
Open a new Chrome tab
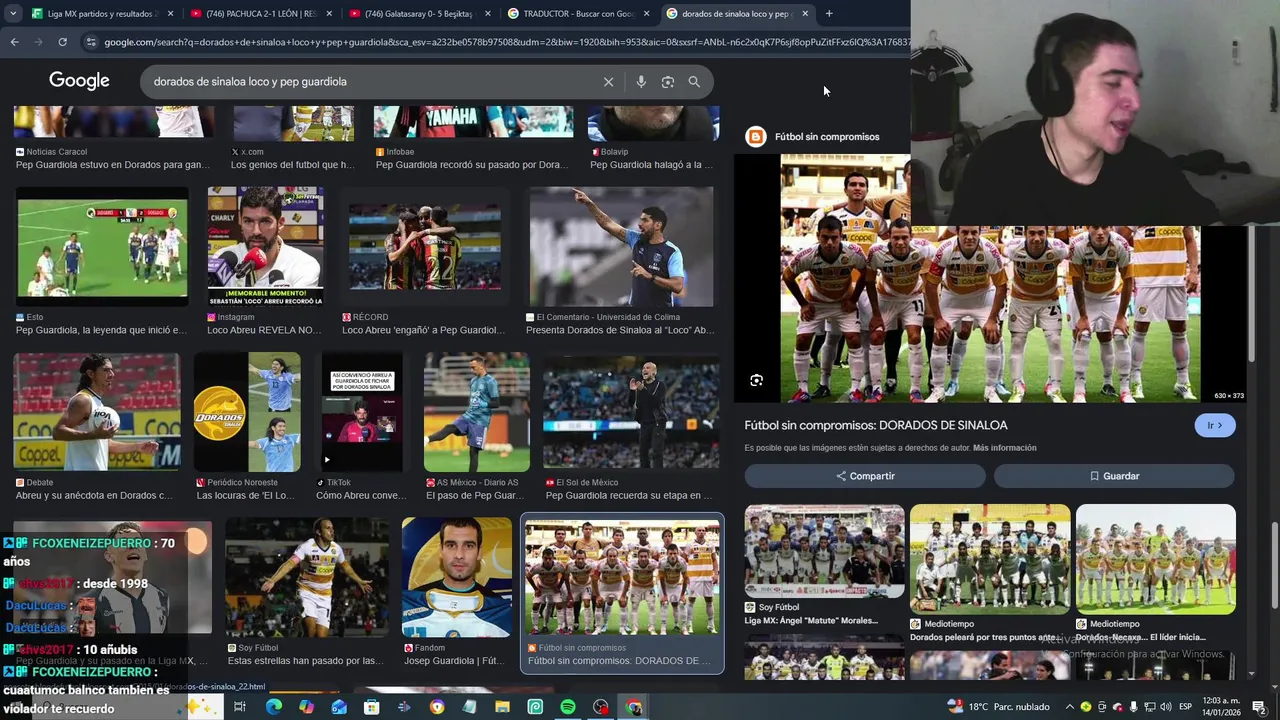pyautogui.click(x=828, y=14)
